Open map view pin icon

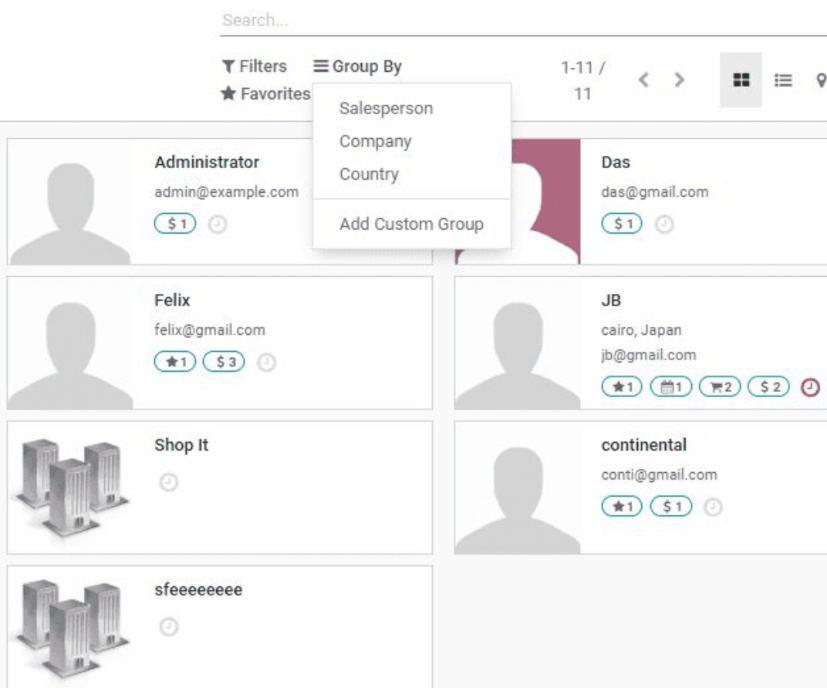tap(821, 80)
